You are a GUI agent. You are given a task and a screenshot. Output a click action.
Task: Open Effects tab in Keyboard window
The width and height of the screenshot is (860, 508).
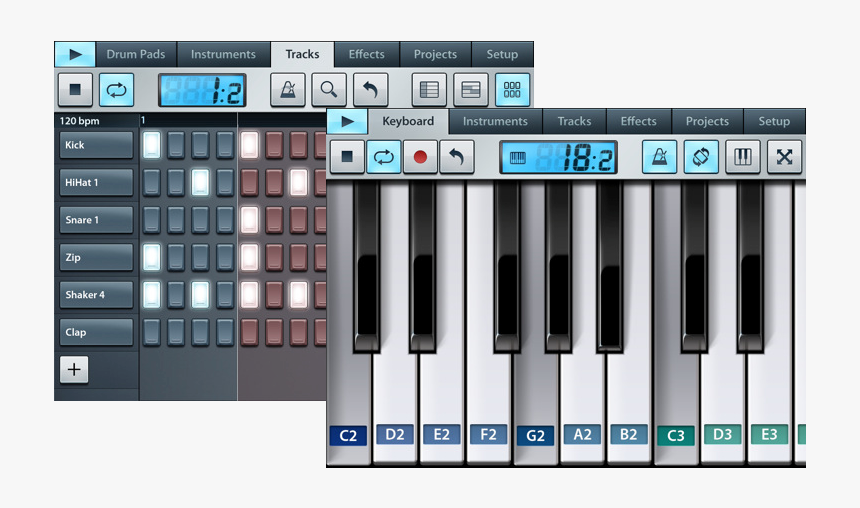point(638,121)
